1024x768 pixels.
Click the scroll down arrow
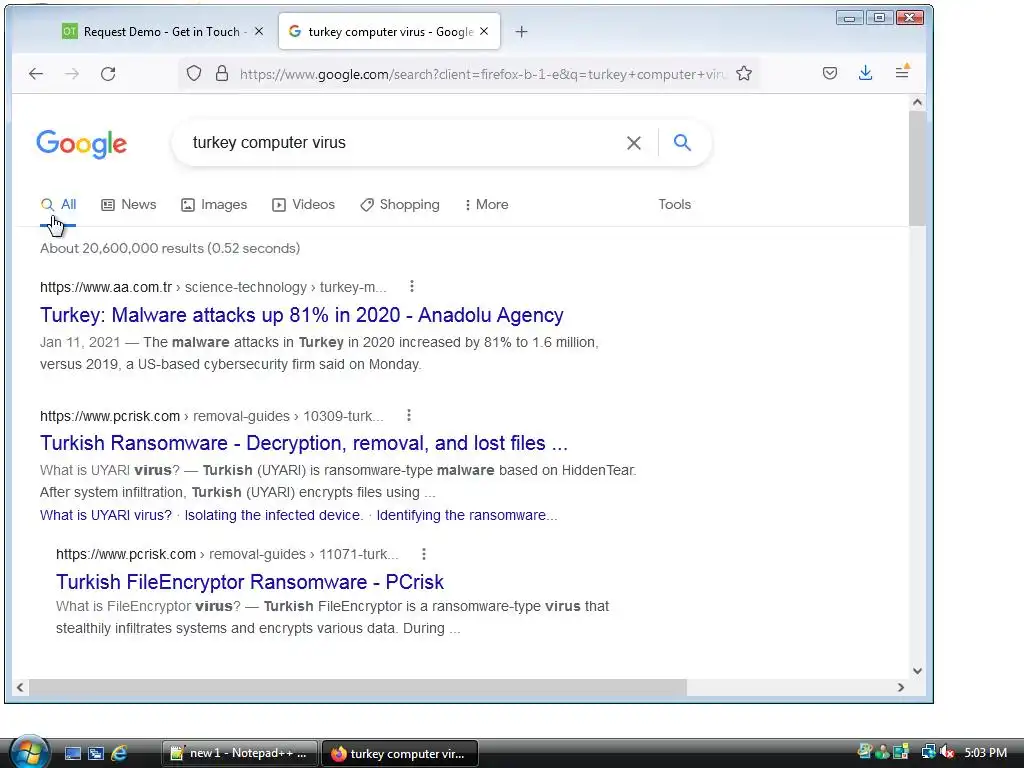pyautogui.click(x=917, y=671)
